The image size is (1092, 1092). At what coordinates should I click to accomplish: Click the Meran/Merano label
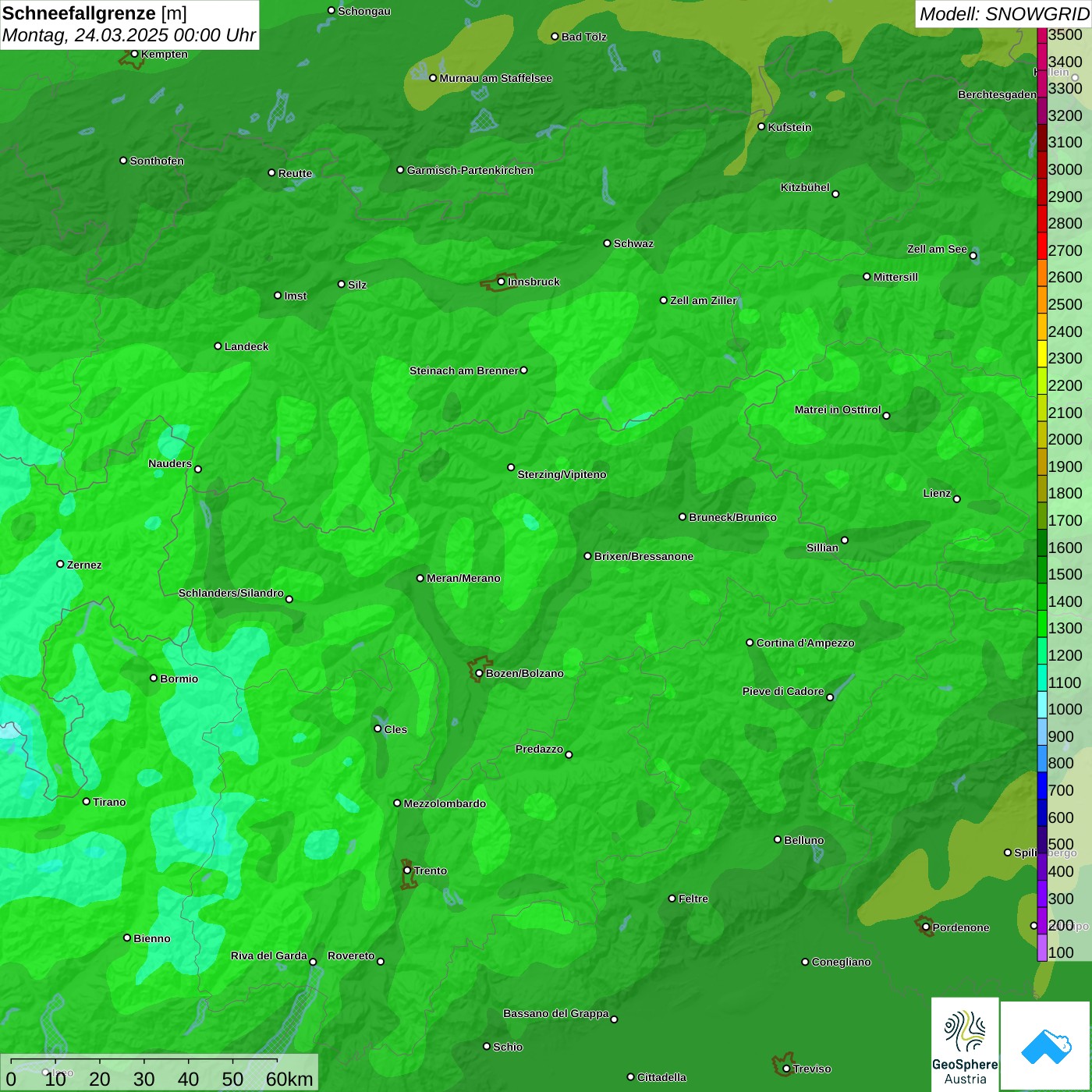(x=463, y=578)
